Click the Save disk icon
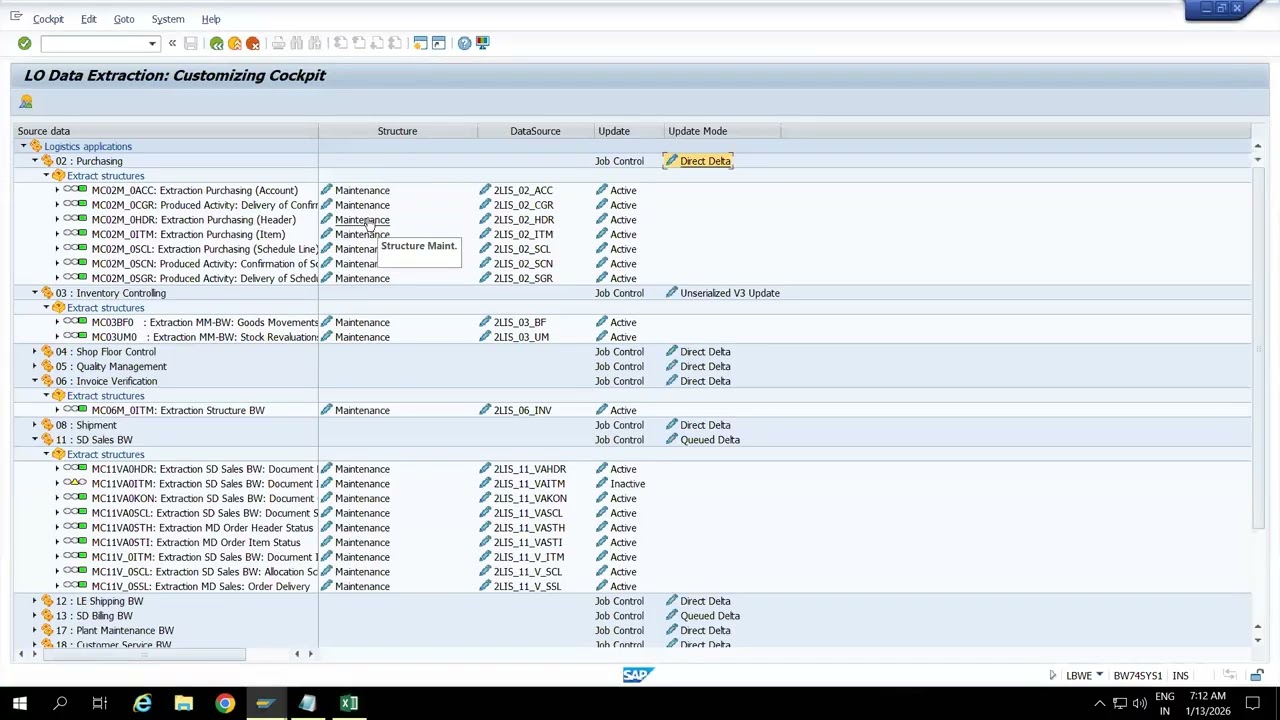Viewport: 1280px width, 720px height. 190,43
